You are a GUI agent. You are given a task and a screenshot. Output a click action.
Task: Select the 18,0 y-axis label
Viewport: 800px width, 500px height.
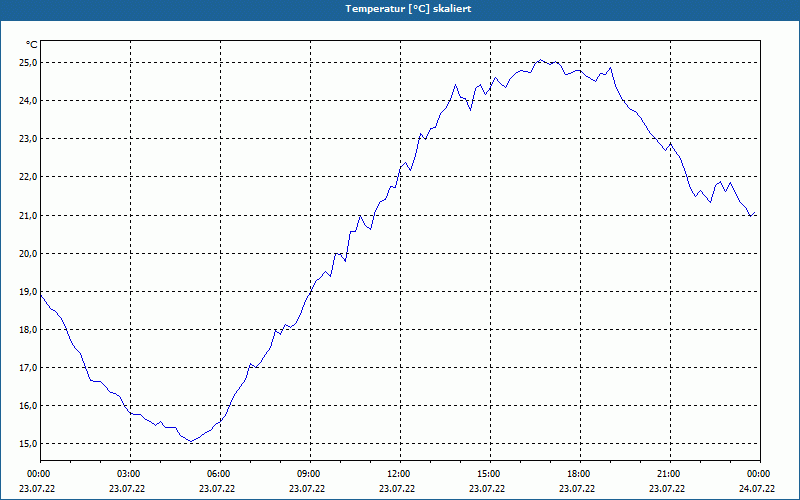click(28, 330)
